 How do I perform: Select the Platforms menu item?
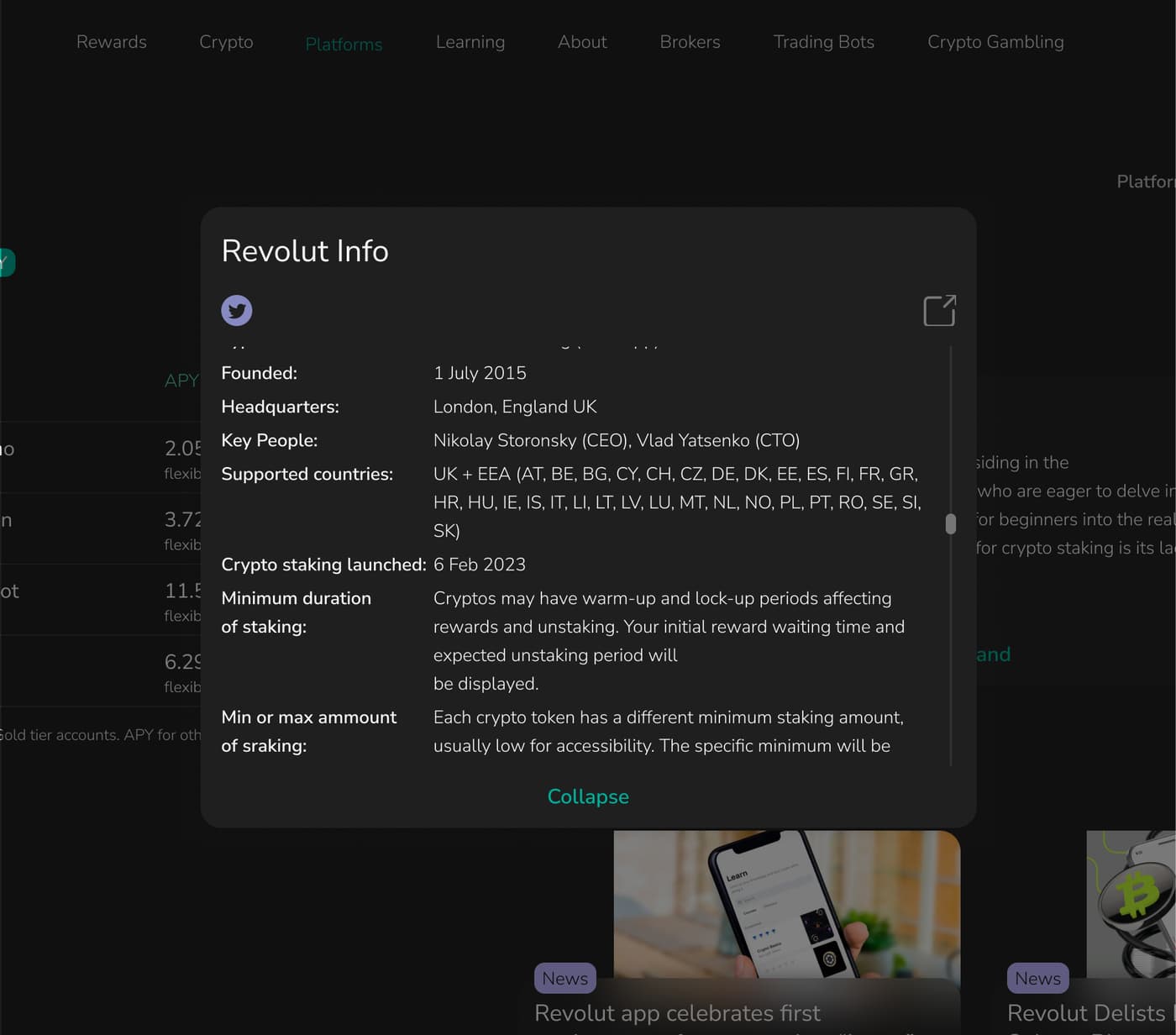coord(344,45)
